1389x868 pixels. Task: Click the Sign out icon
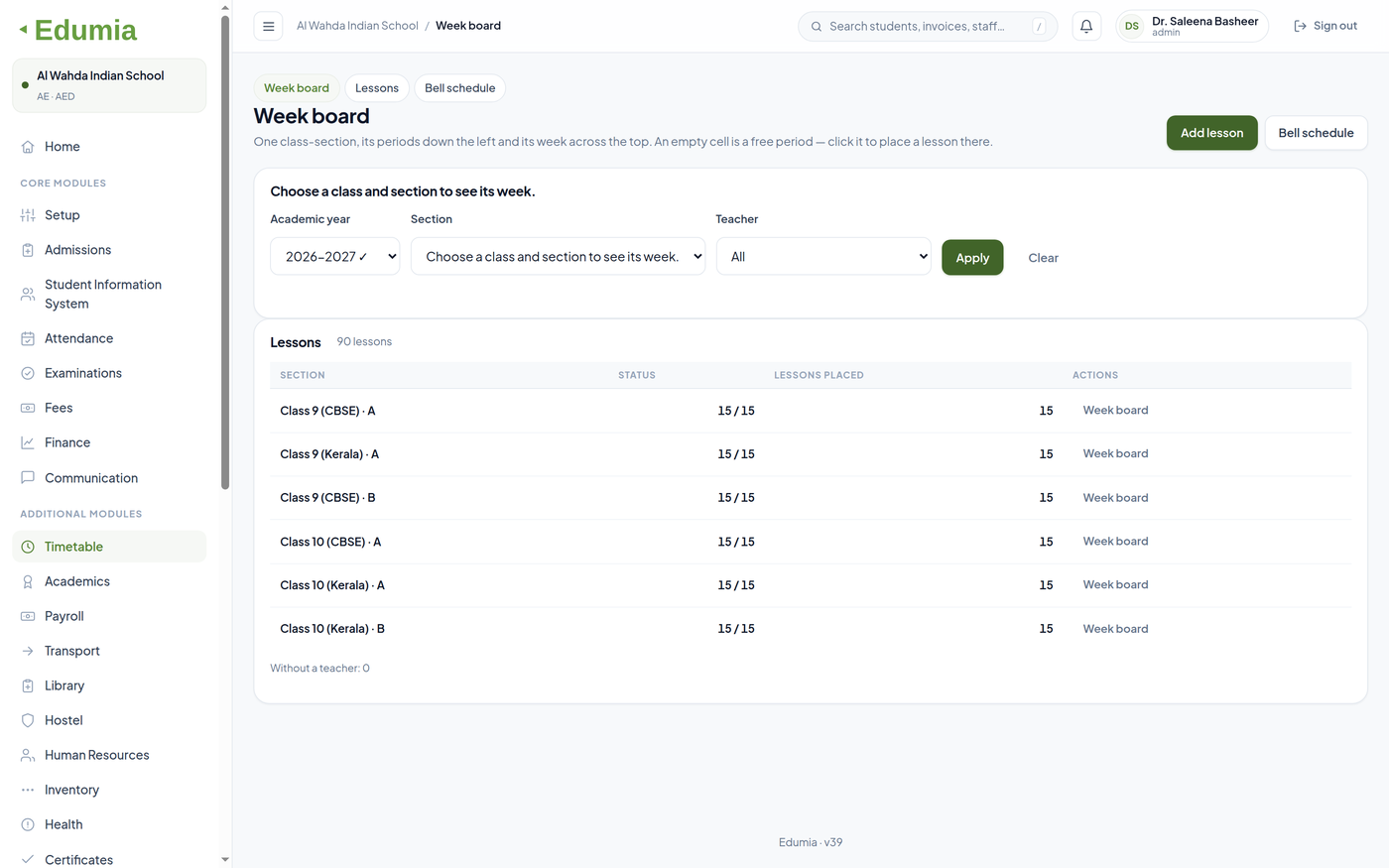tap(1301, 27)
